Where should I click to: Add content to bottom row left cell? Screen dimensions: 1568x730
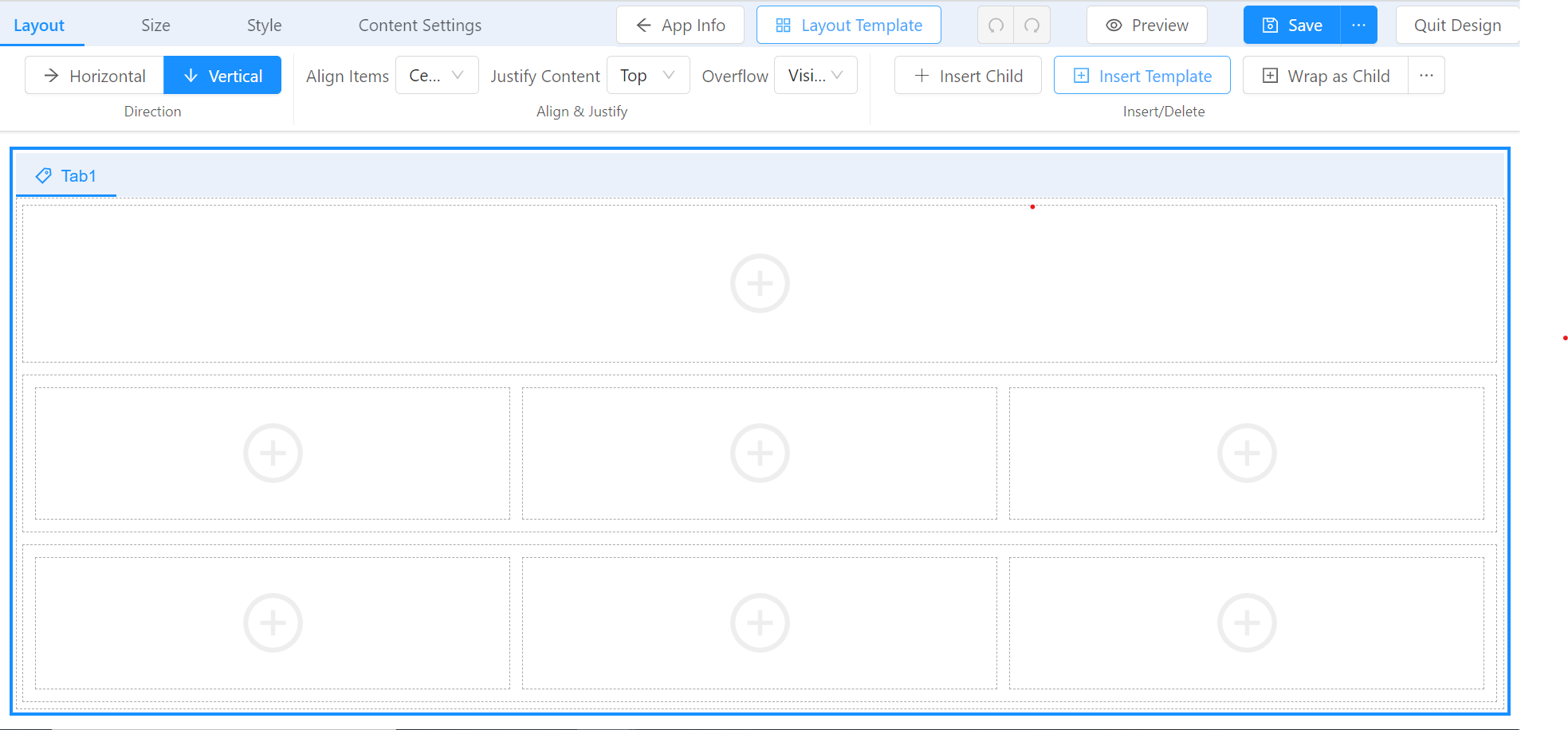(x=273, y=623)
